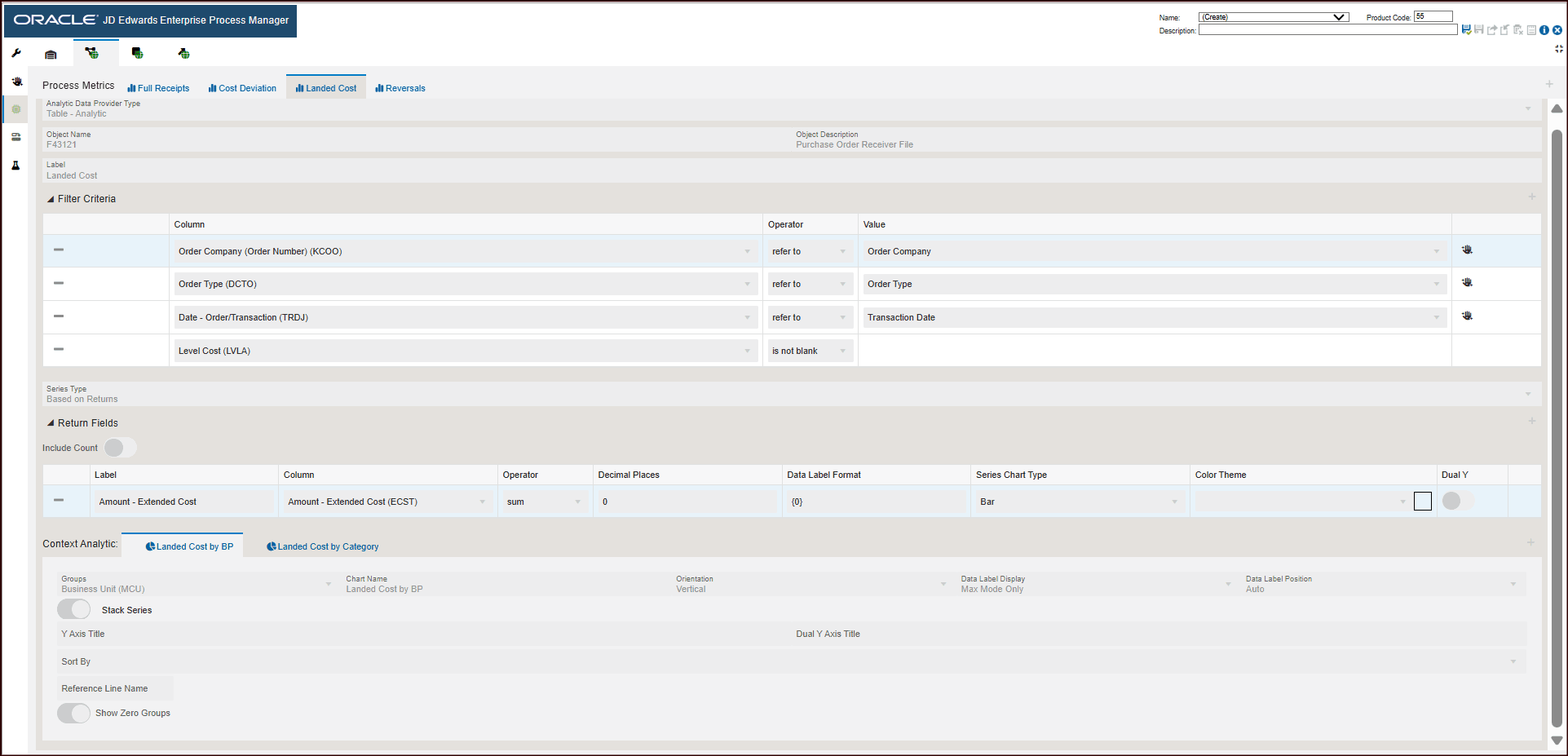Select the wrench tool icon in the left sidebar
Viewport: 1568px width, 756px height.
[x=16, y=53]
